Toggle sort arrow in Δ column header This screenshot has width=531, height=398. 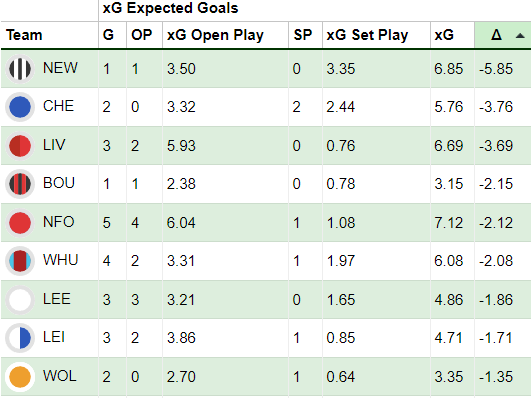520,36
